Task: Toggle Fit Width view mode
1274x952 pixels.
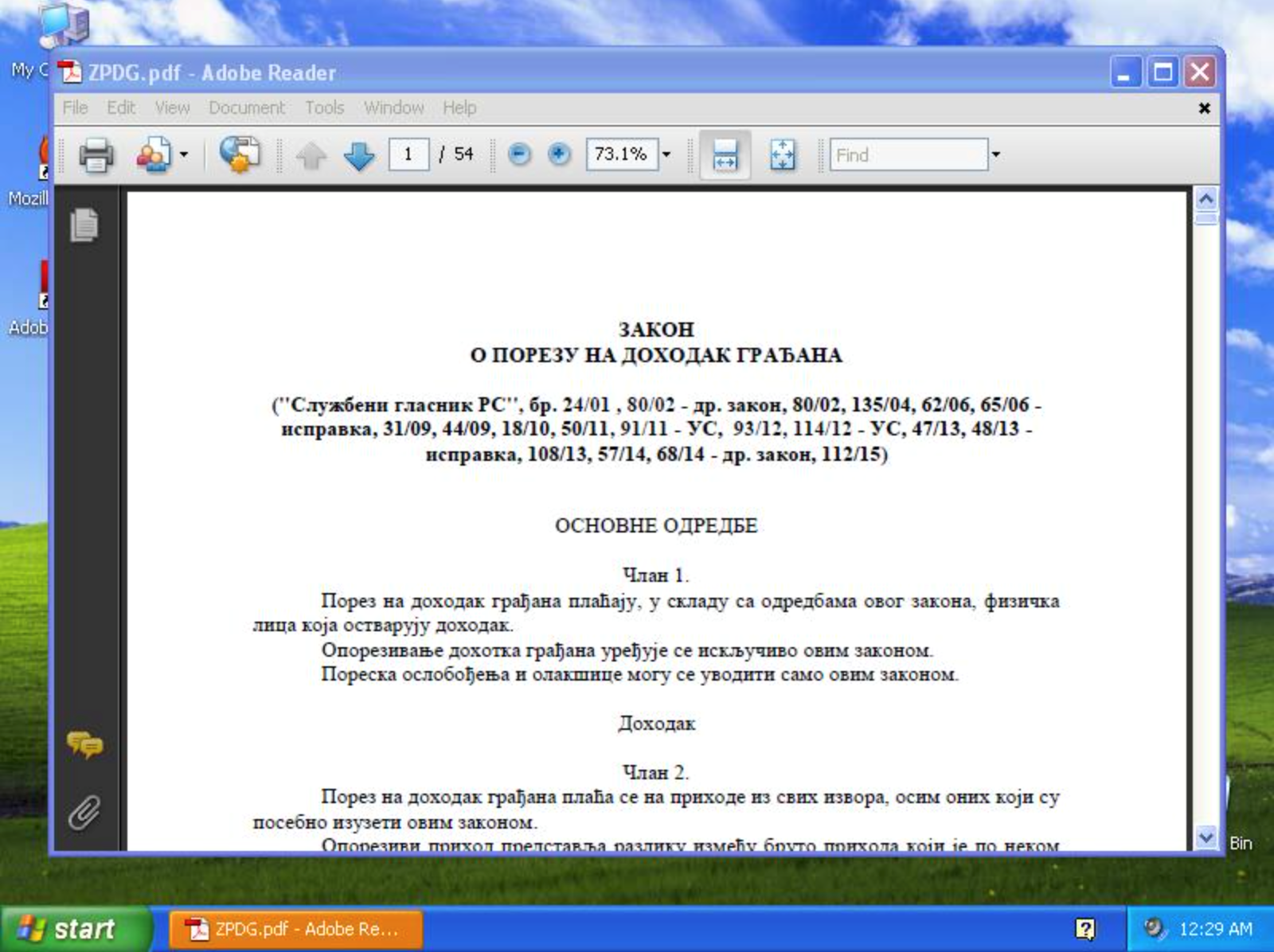Action: (725, 155)
